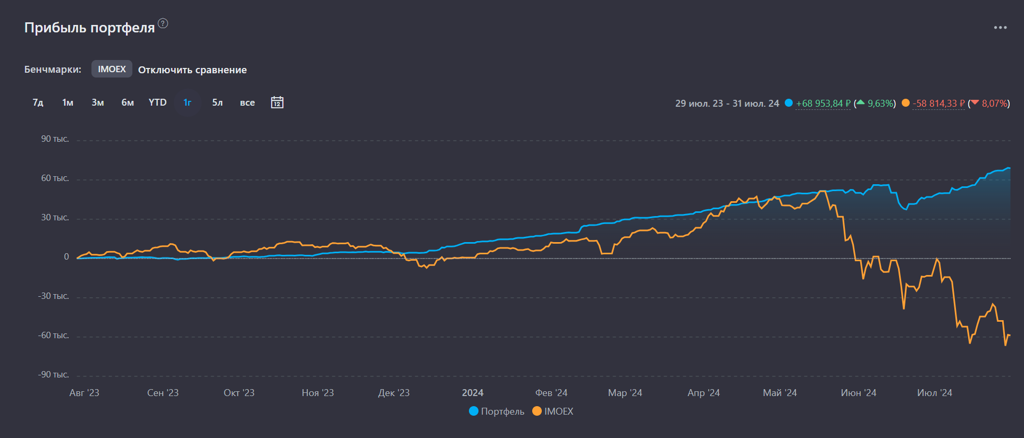Toggle IMOEX series in chart legend
Image resolution: width=1024 pixels, height=438 pixels.
click(x=553, y=411)
